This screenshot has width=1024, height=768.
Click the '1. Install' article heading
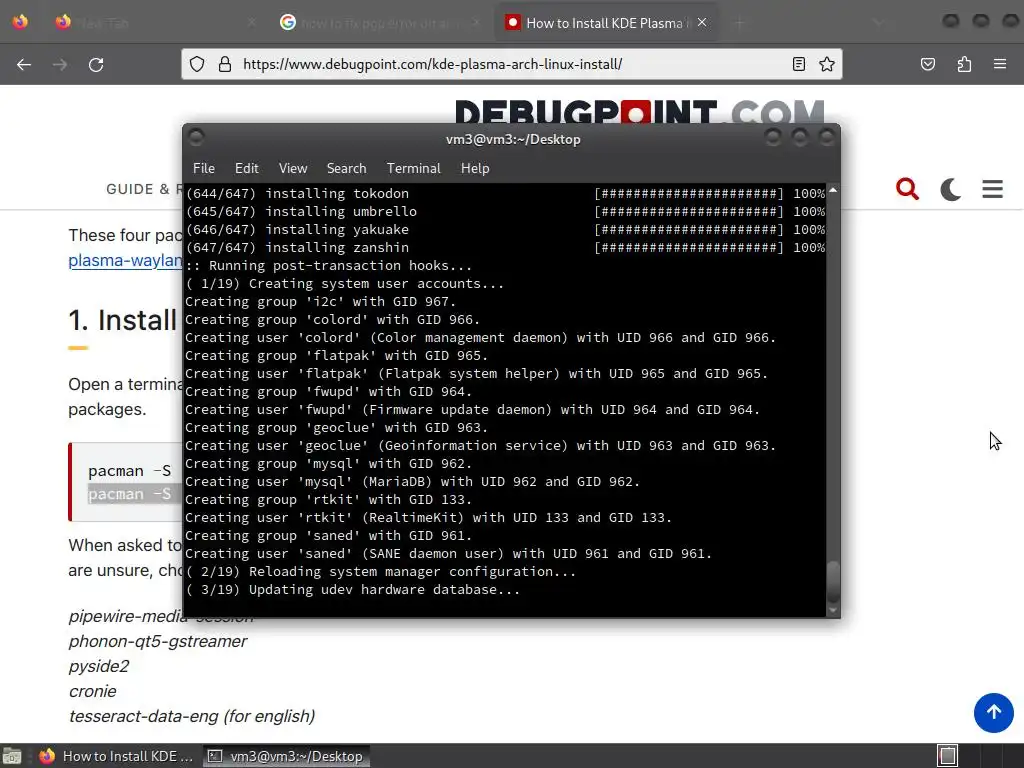click(x=123, y=321)
